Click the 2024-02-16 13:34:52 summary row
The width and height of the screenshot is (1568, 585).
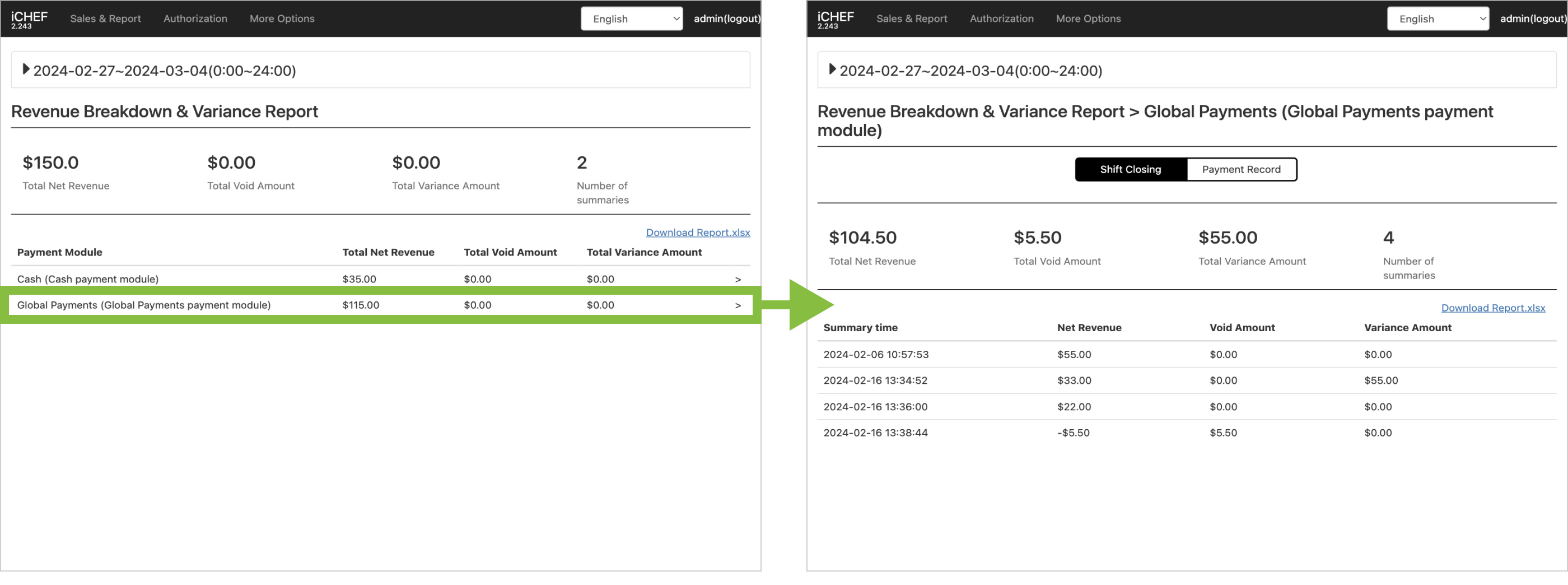pyautogui.click(x=875, y=380)
